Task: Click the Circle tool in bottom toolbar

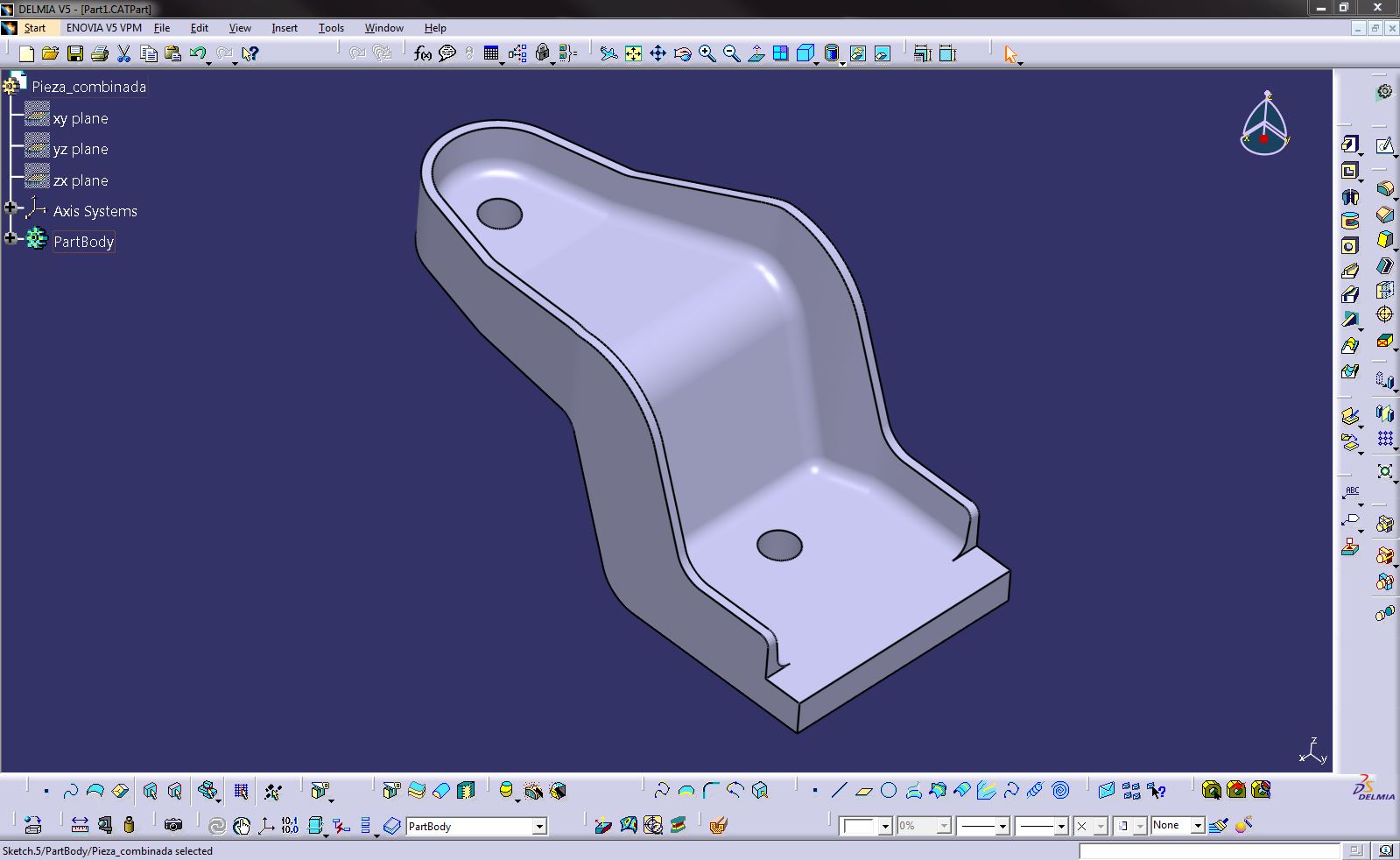Action: pos(889,791)
